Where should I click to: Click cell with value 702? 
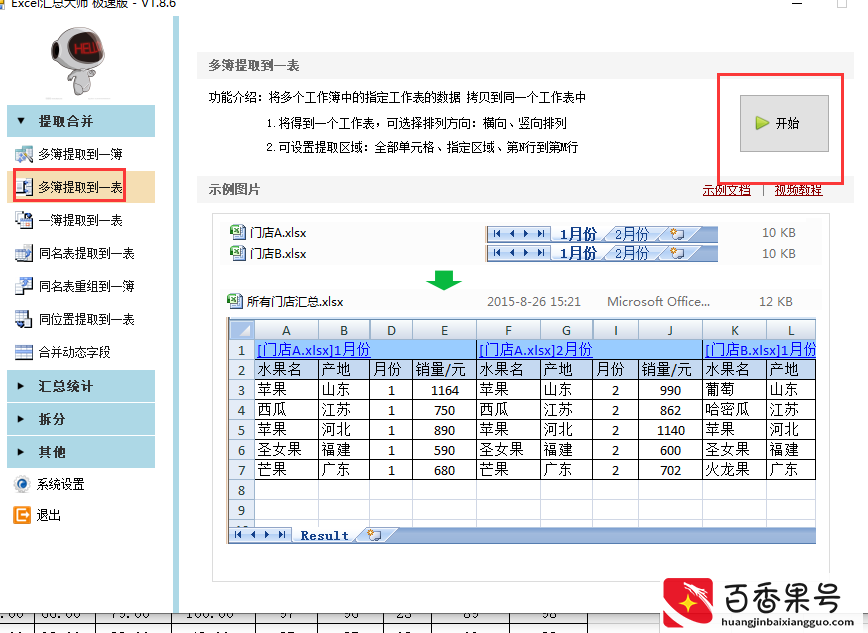[x=670, y=470]
